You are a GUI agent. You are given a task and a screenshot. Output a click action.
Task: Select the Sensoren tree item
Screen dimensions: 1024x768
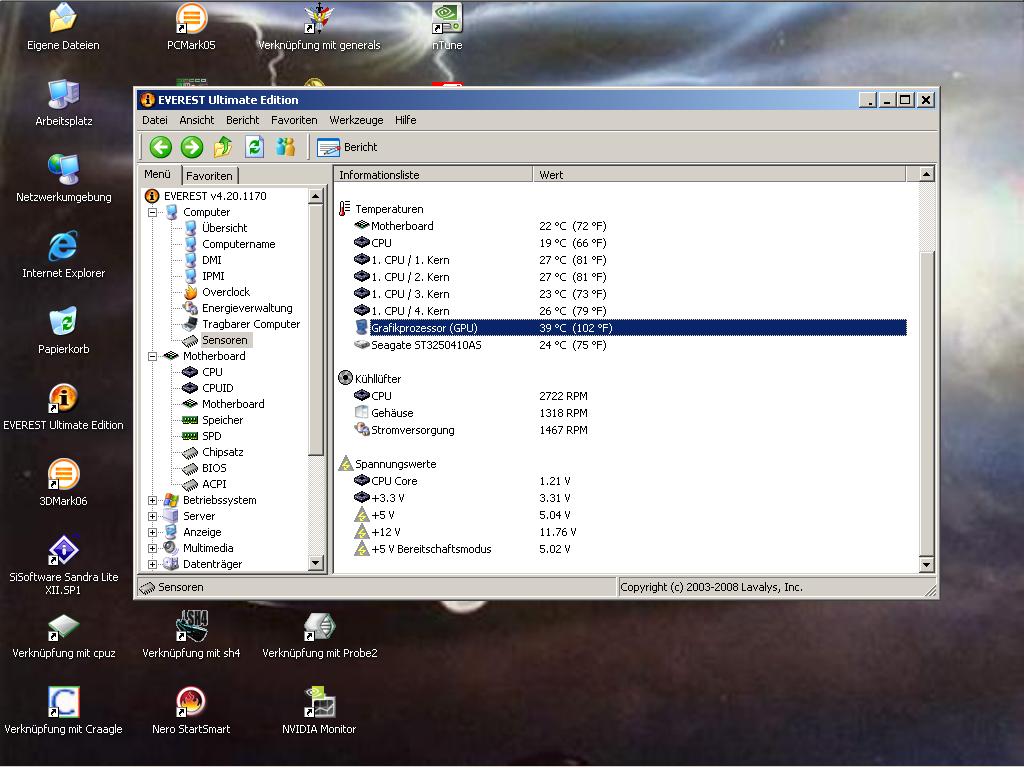click(224, 340)
